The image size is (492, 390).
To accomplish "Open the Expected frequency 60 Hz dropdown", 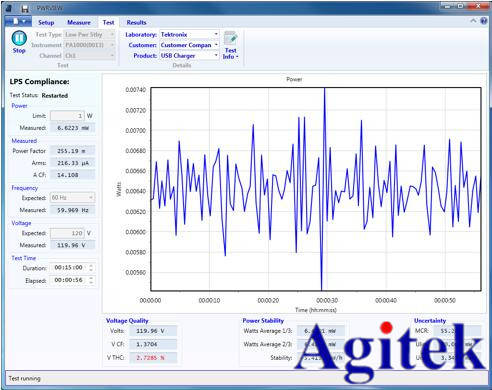I will (x=73, y=198).
